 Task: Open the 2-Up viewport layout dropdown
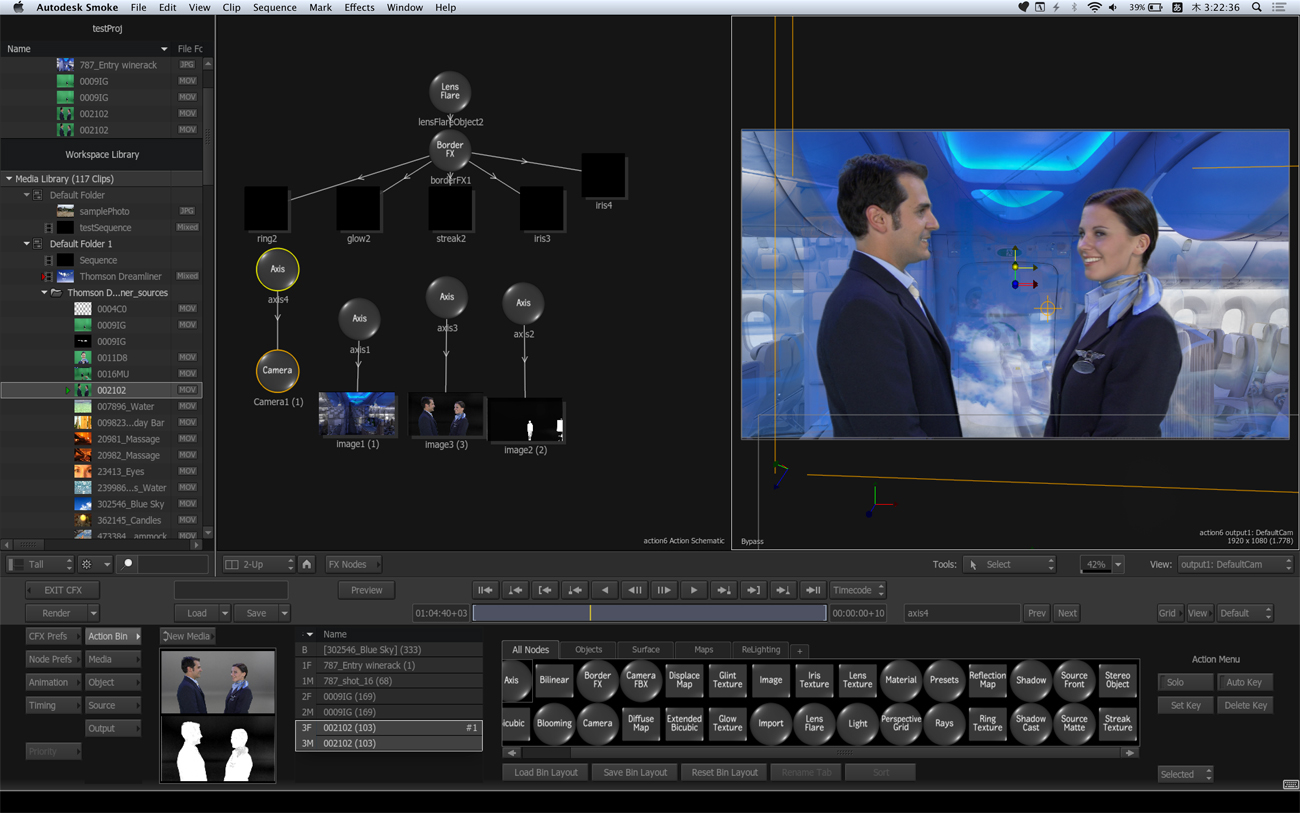click(259, 565)
